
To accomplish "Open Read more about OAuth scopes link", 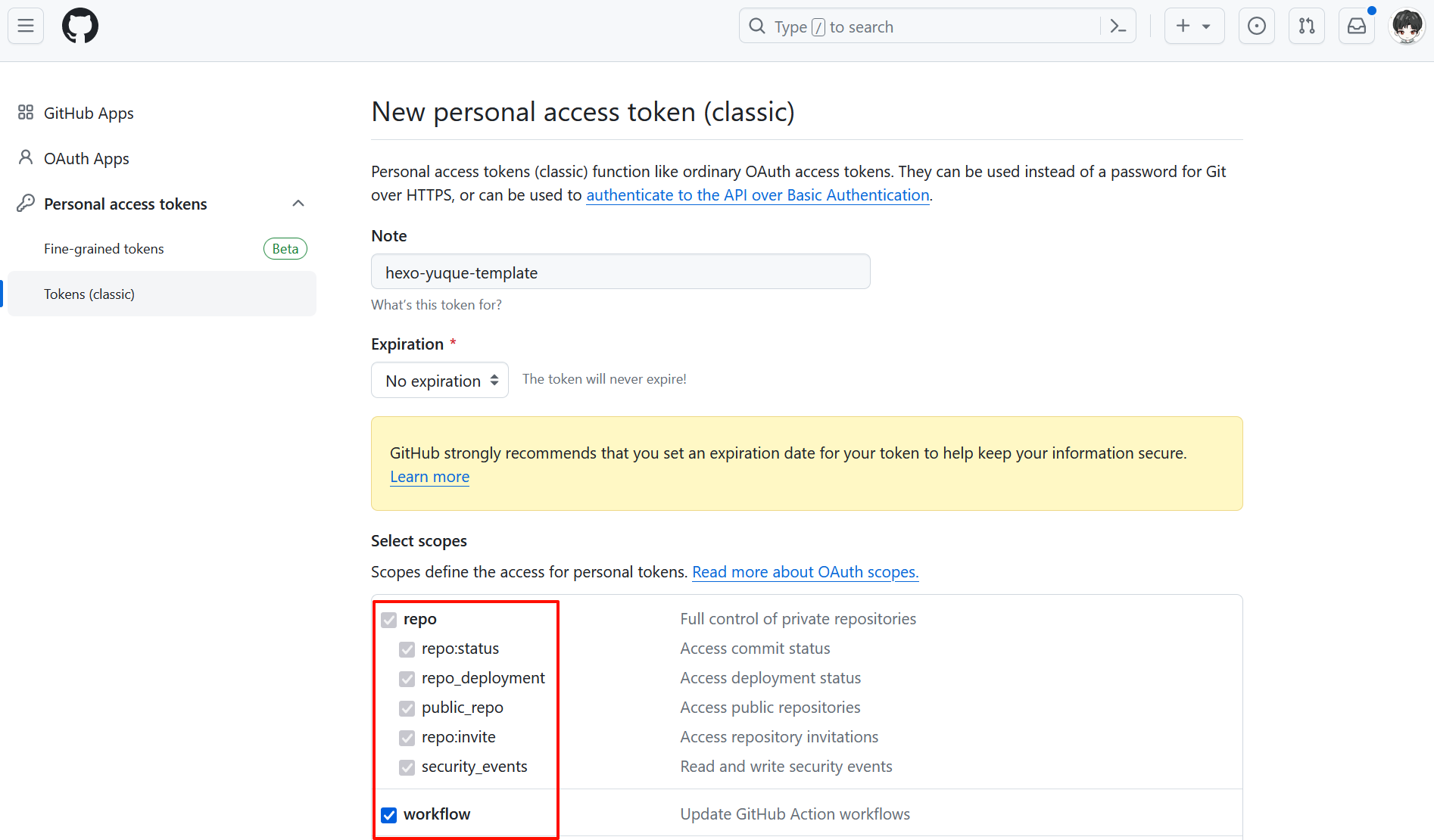I will coord(805,572).
